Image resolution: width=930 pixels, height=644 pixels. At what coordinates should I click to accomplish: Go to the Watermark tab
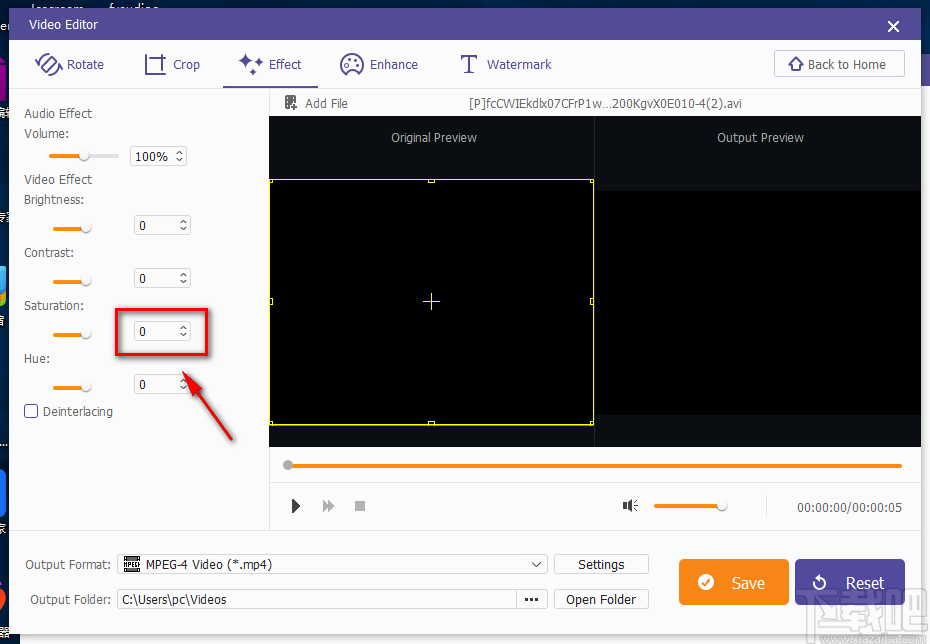506,64
